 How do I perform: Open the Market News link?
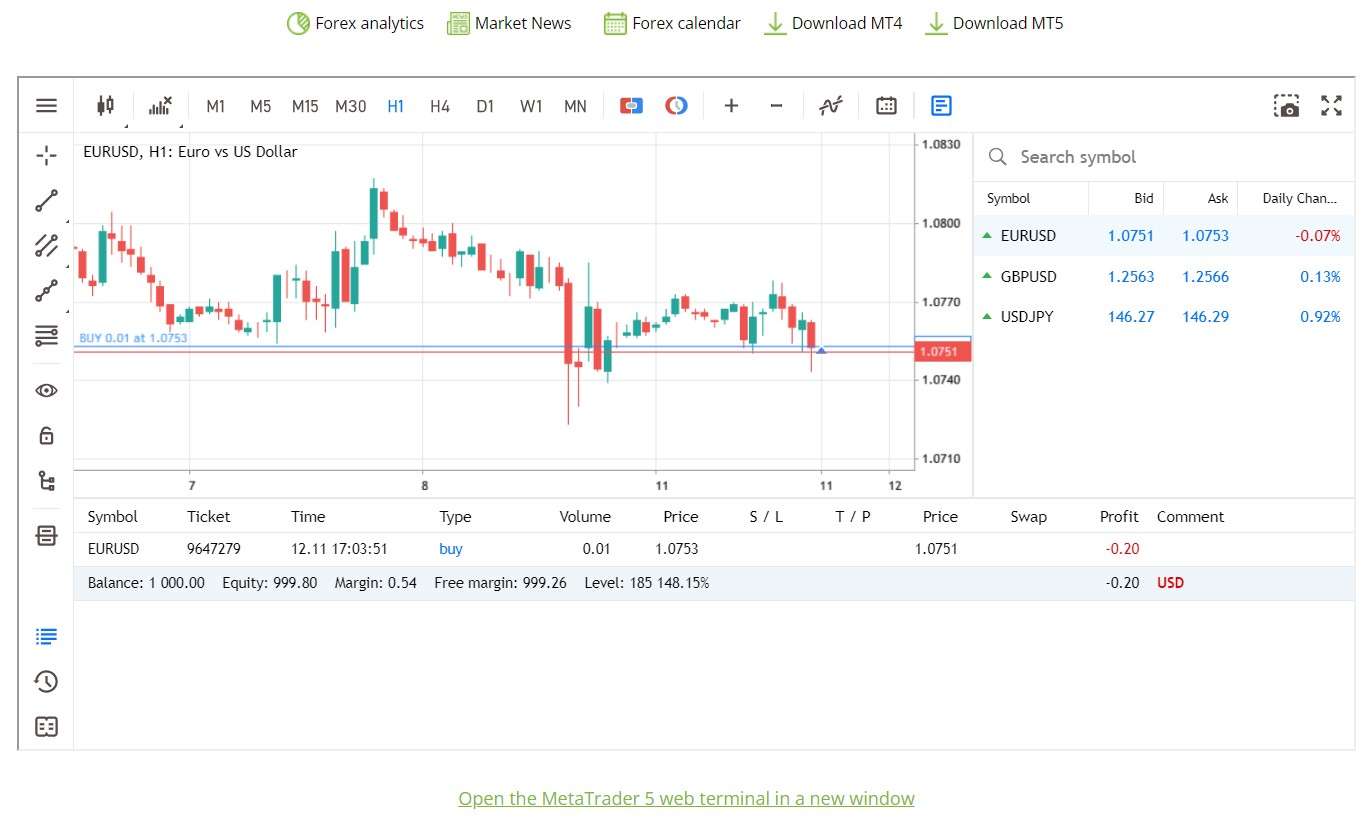pos(509,23)
